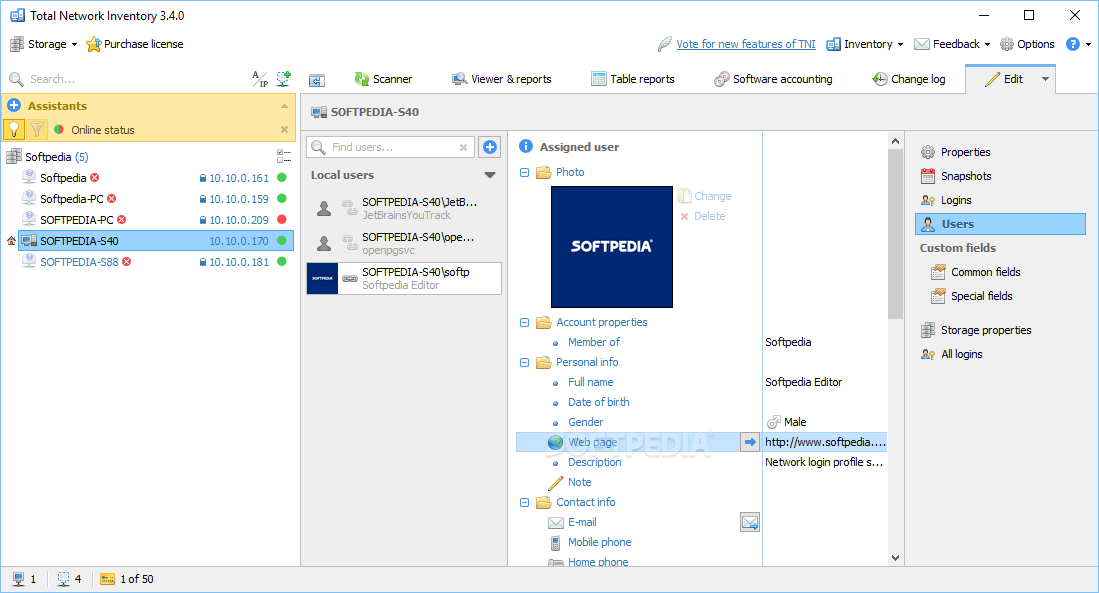The width and height of the screenshot is (1099, 593).
Task: Collapse the Contact info section
Action: [x=524, y=503]
